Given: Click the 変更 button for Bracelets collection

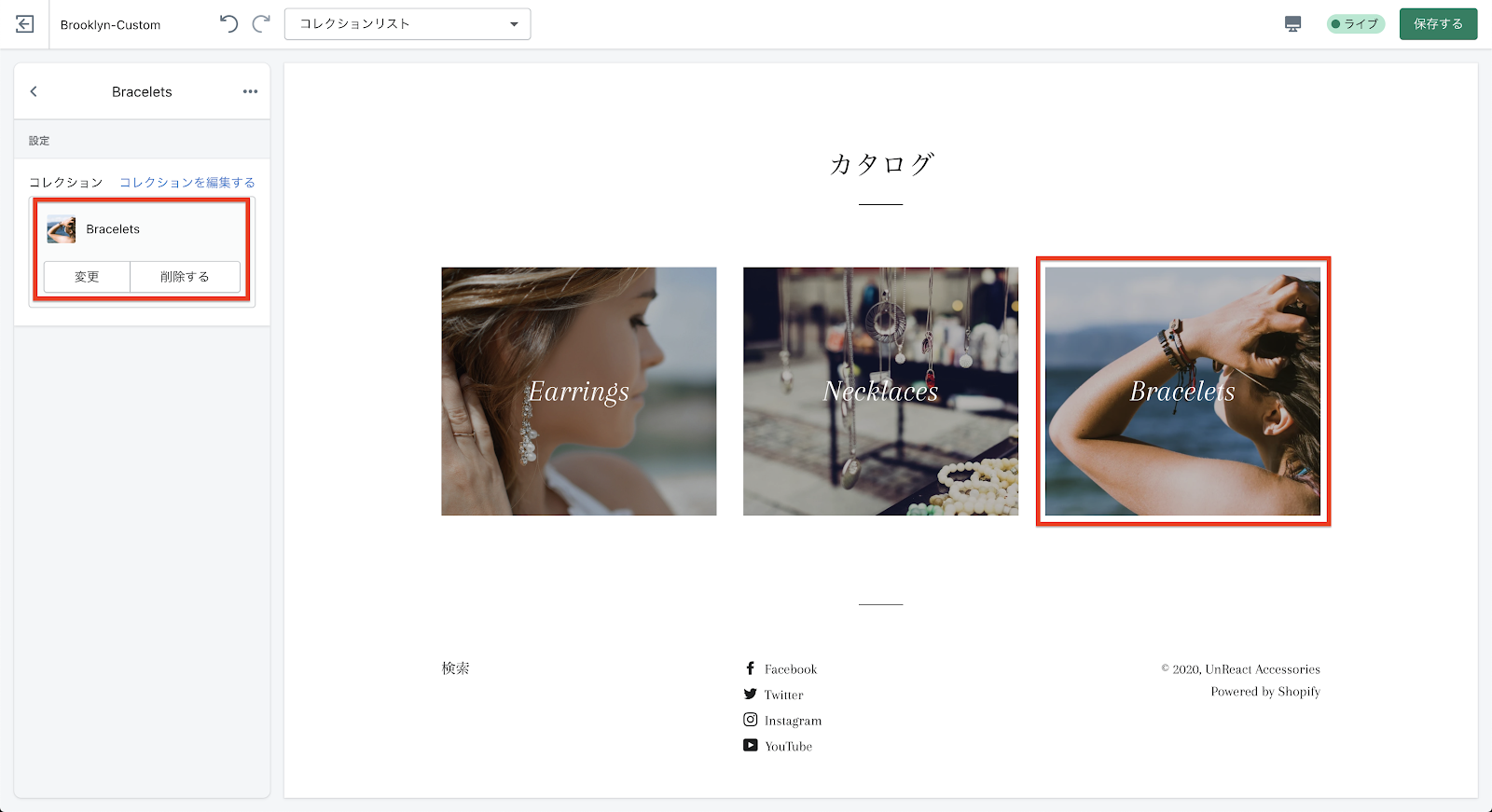Looking at the screenshot, I should 87,277.
